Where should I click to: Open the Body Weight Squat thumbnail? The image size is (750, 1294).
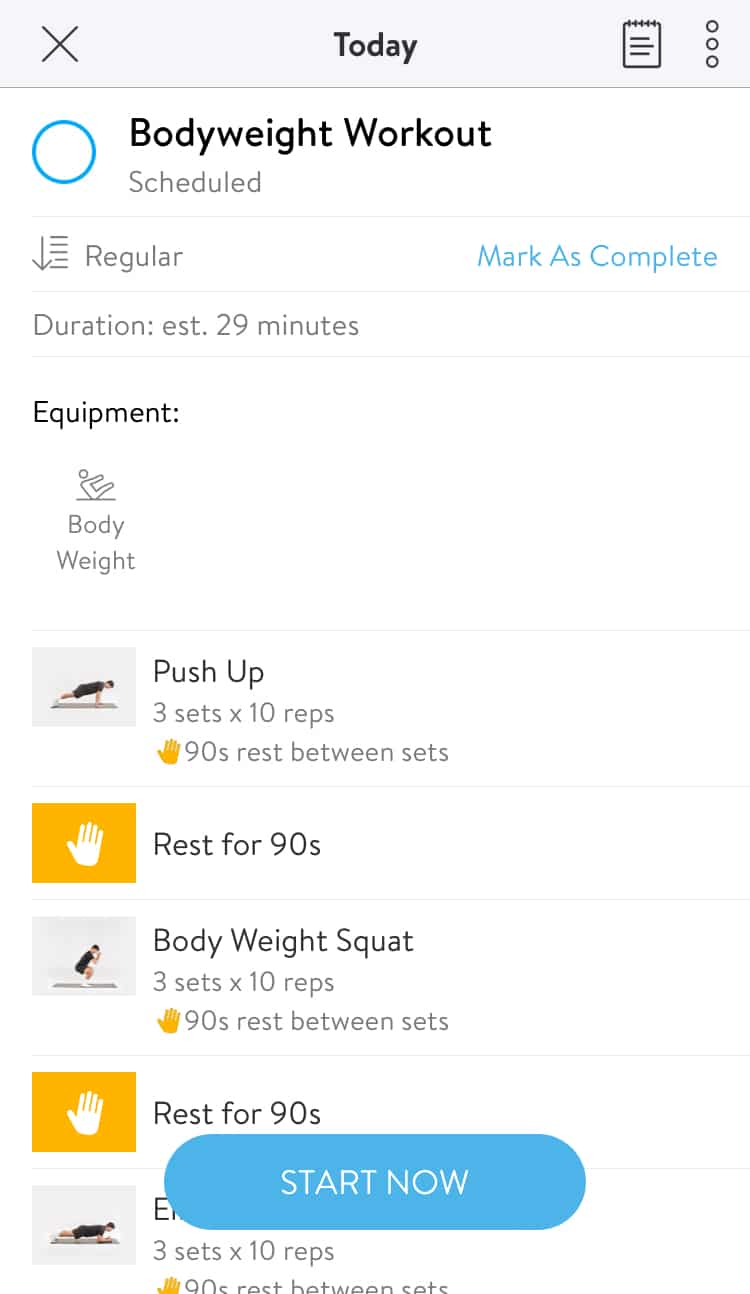tap(84, 956)
